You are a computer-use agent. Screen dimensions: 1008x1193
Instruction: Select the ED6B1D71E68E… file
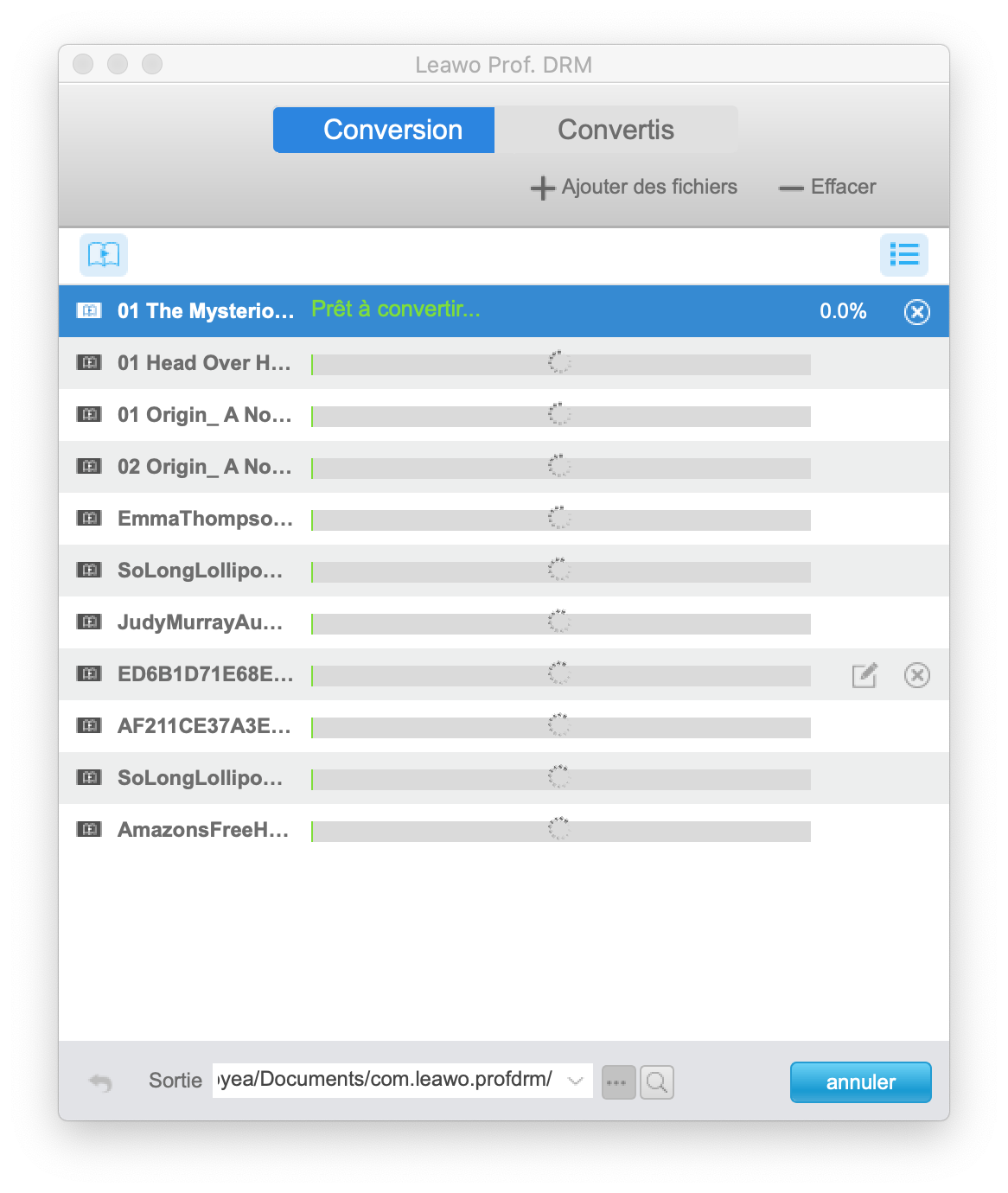tap(504, 674)
